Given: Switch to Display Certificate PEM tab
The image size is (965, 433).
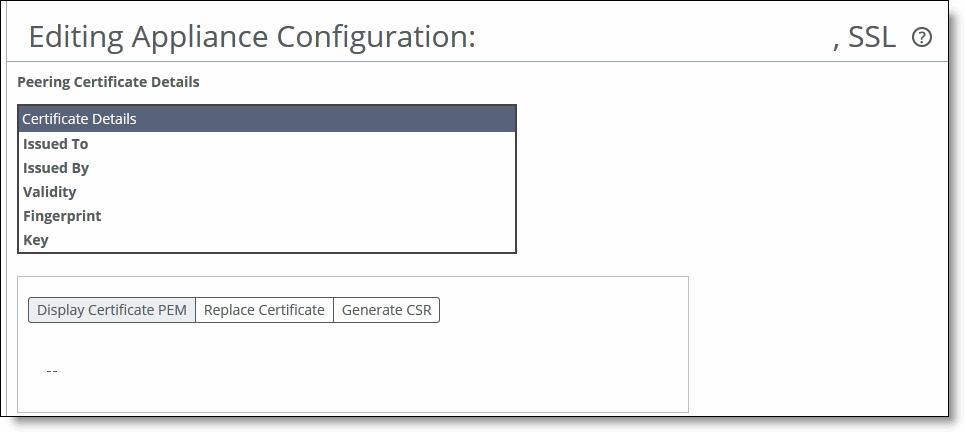Looking at the screenshot, I should pos(112,310).
